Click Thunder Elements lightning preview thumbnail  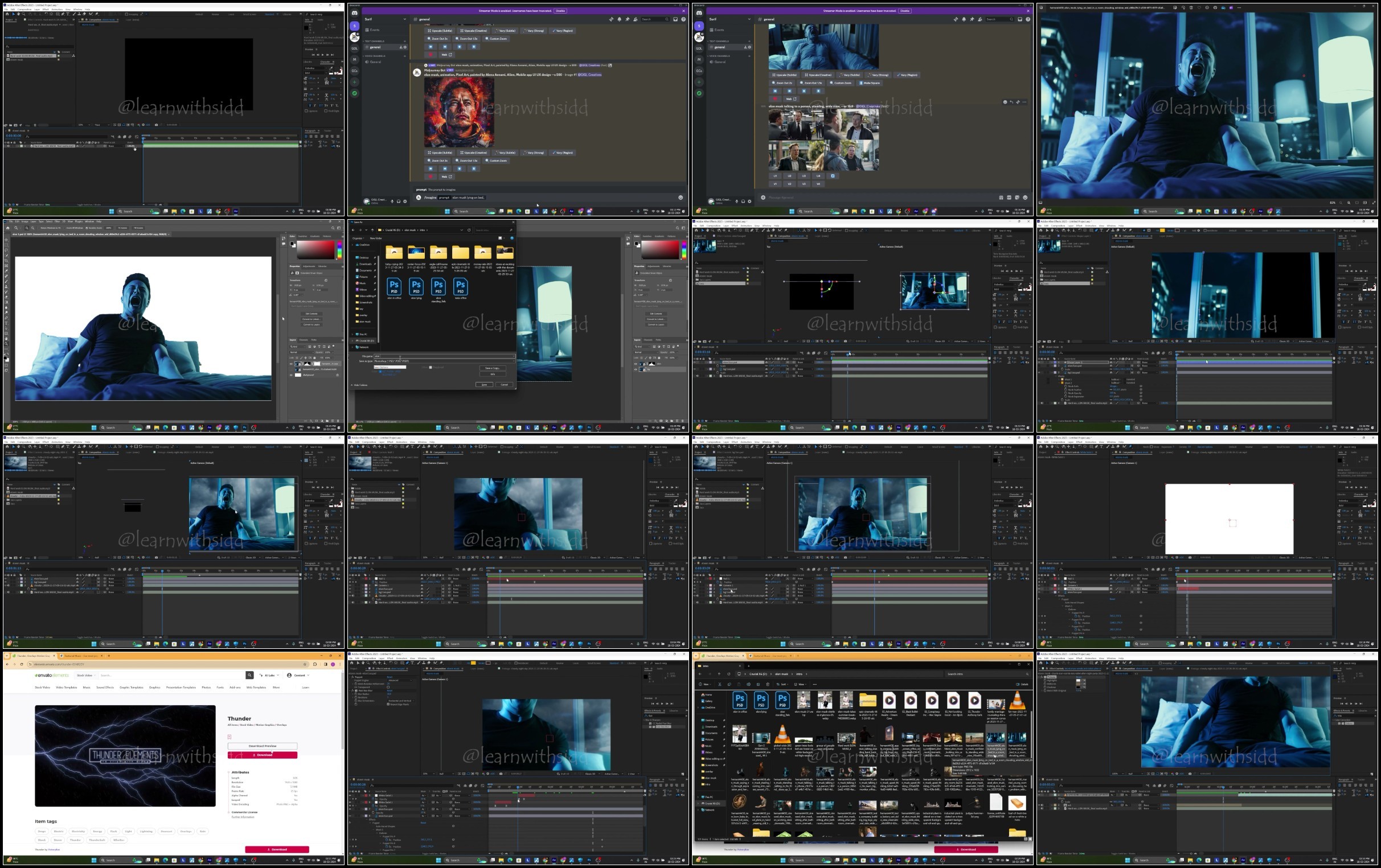pos(125,756)
